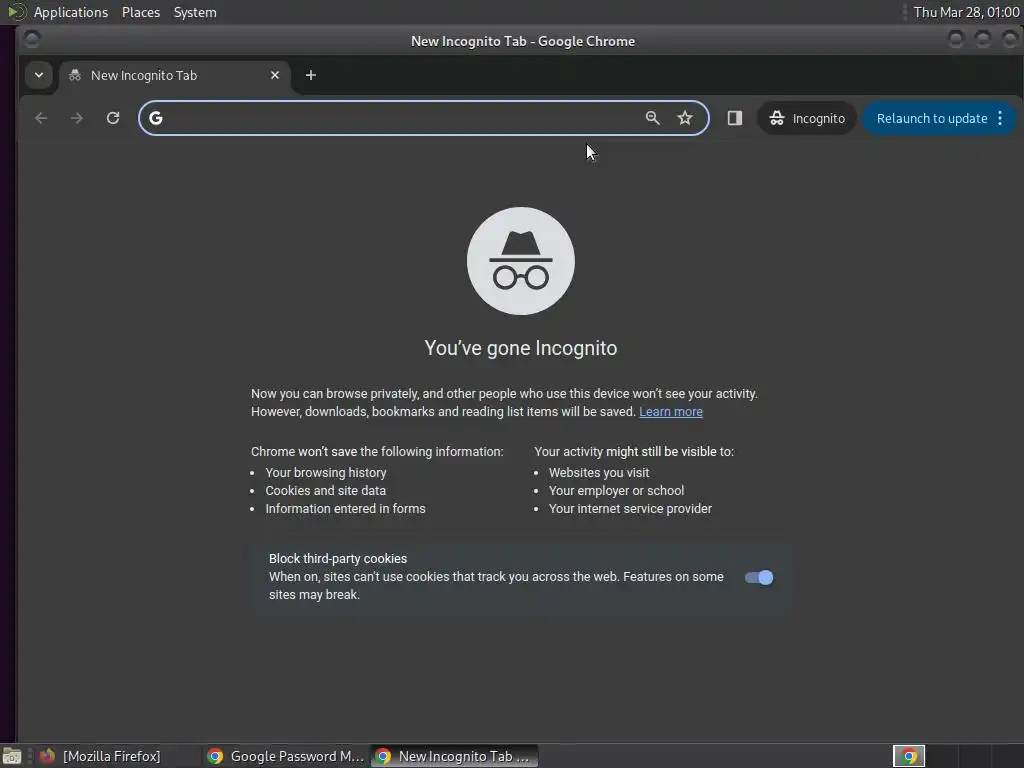Toggle the Block third-party cookies switch
Screen dimensions: 1024x768
759,577
